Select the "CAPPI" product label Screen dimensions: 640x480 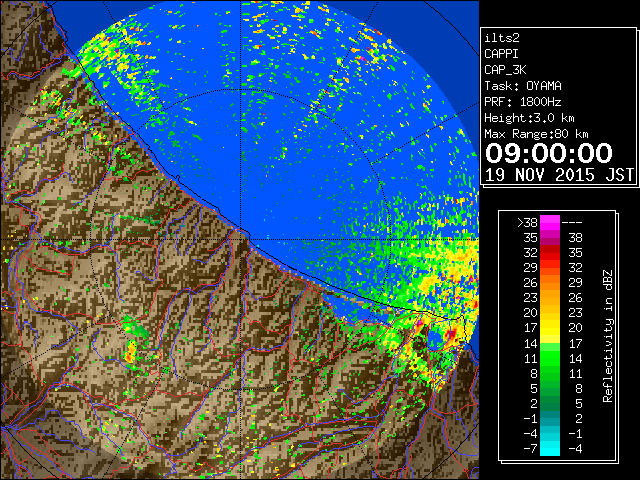click(x=501, y=54)
